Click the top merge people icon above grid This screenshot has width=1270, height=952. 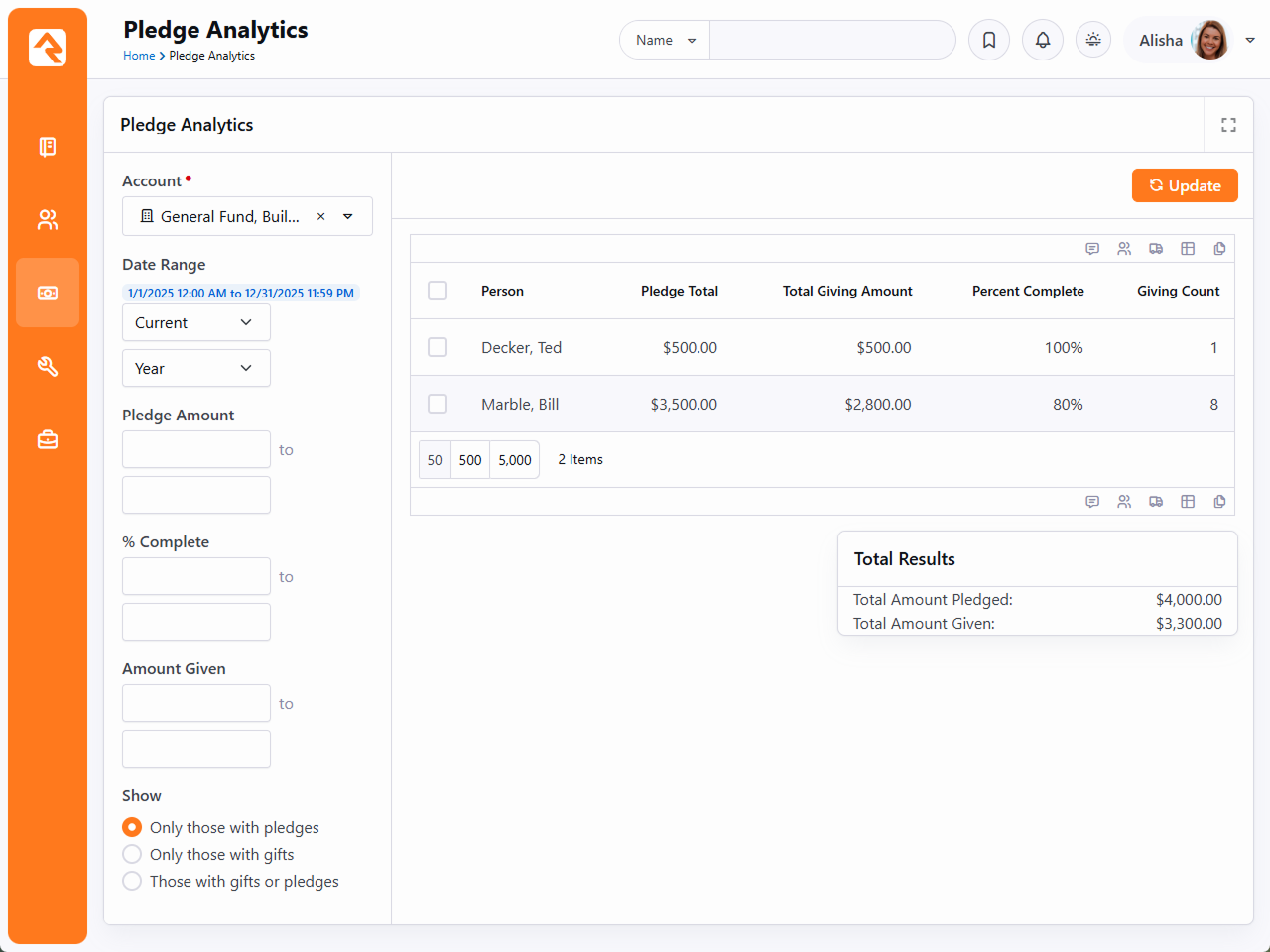[1124, 249]
